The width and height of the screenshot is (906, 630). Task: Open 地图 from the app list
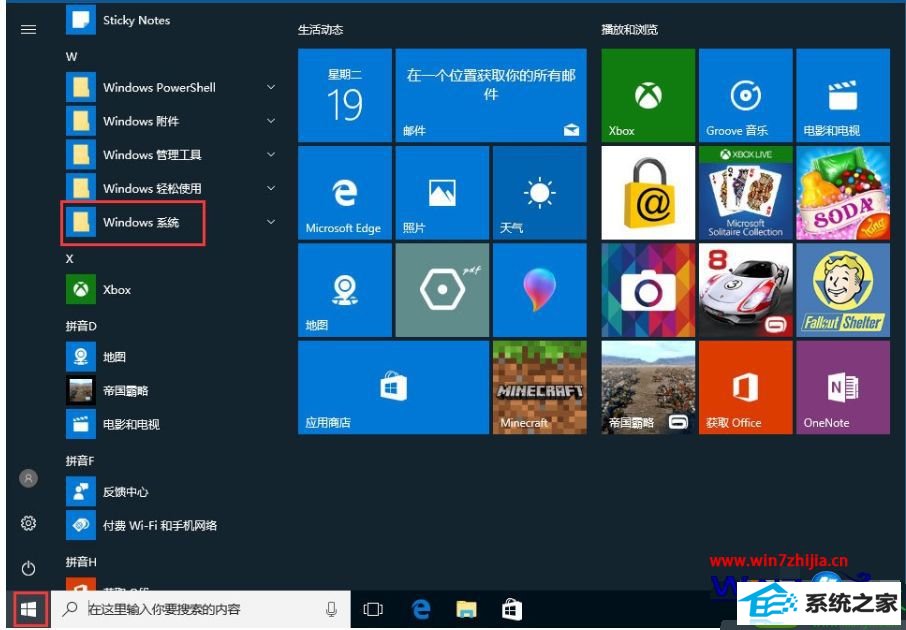[173, 357]
